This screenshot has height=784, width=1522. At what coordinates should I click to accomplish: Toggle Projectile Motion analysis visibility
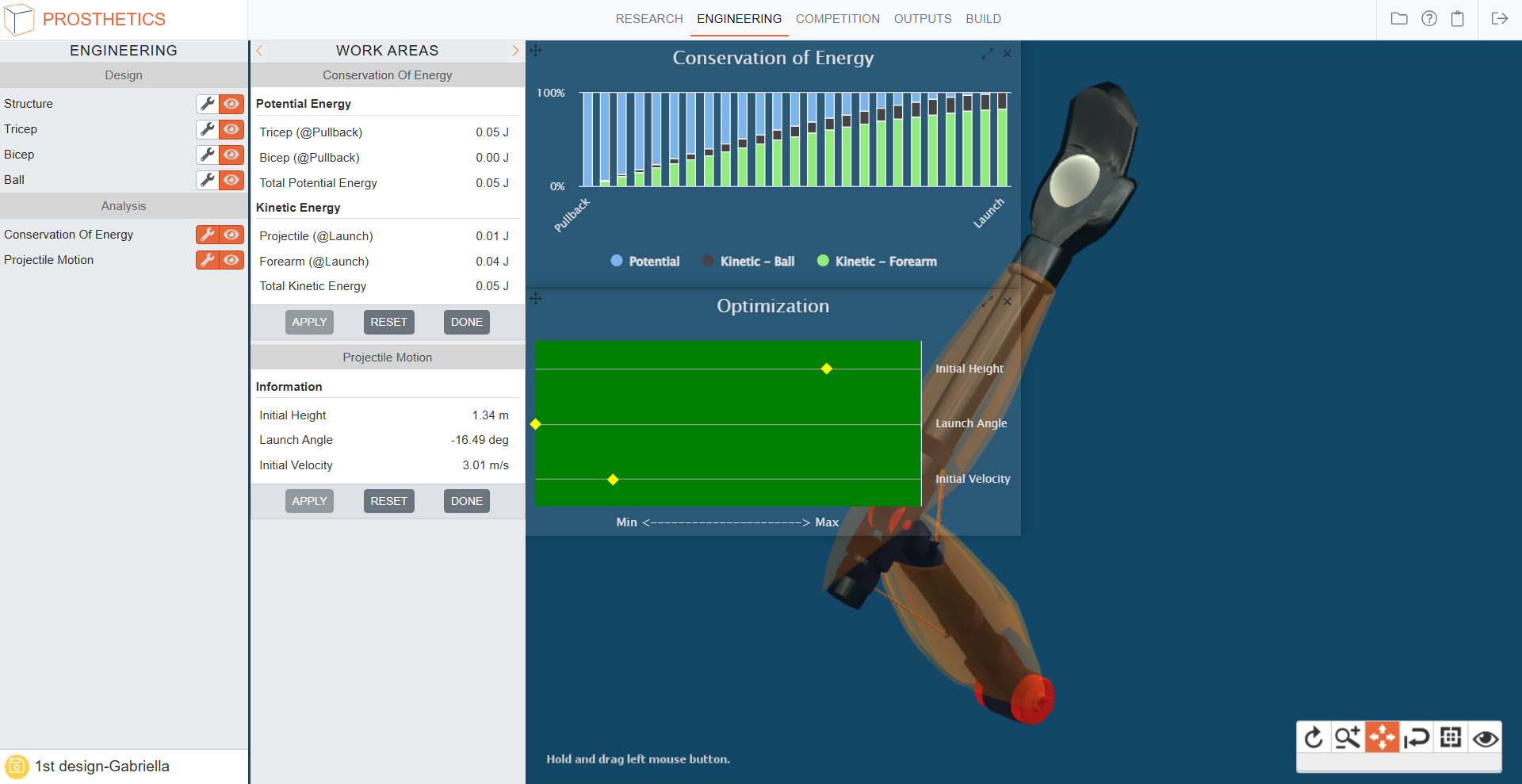[x=231, y=260]
